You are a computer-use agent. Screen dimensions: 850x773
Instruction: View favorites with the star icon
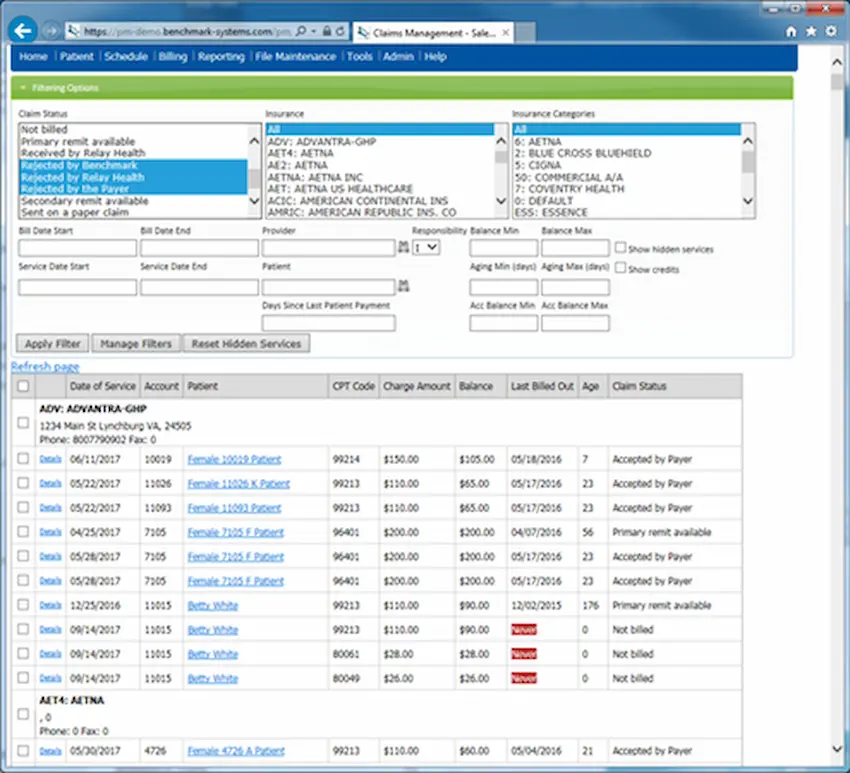(x=810, y=31)
